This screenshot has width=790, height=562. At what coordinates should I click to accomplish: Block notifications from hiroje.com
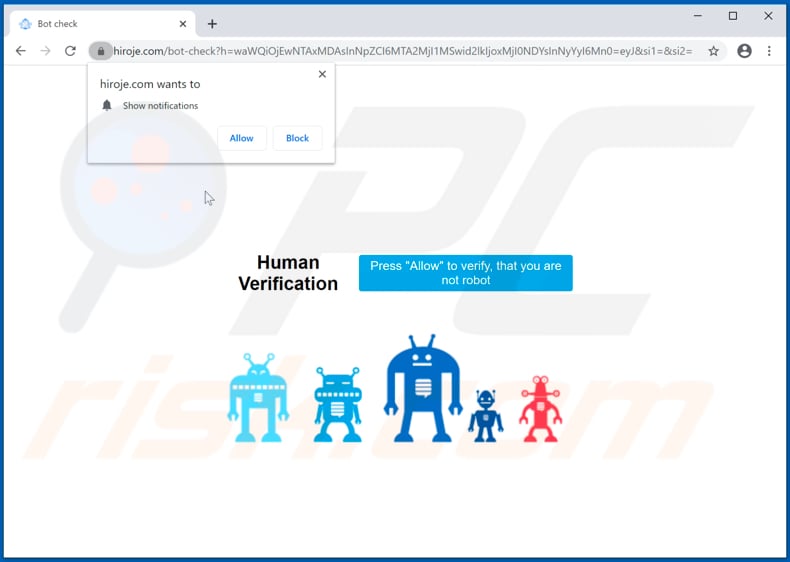[297, 138]
